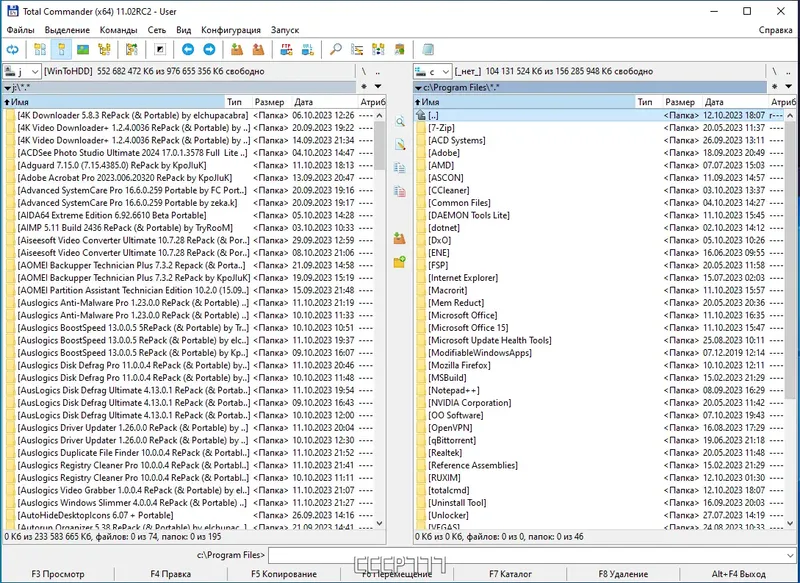Open the Команды menu
Viewport: 800px width, 583px height.
point(118,30)
